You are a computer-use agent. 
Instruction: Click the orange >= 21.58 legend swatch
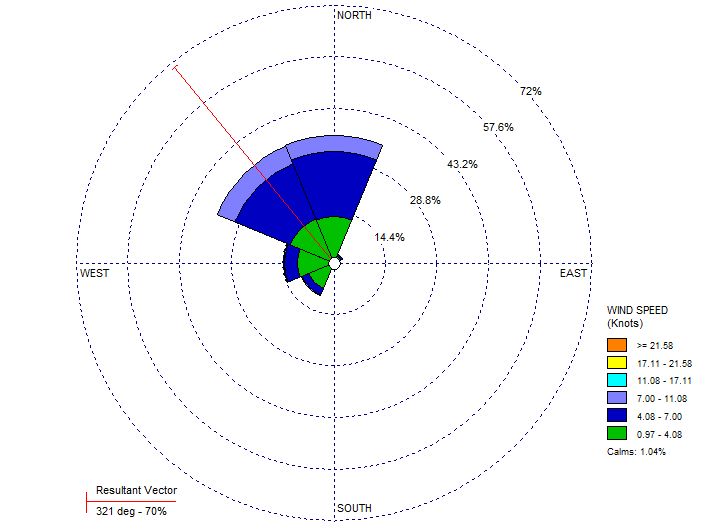coord(615,344)
